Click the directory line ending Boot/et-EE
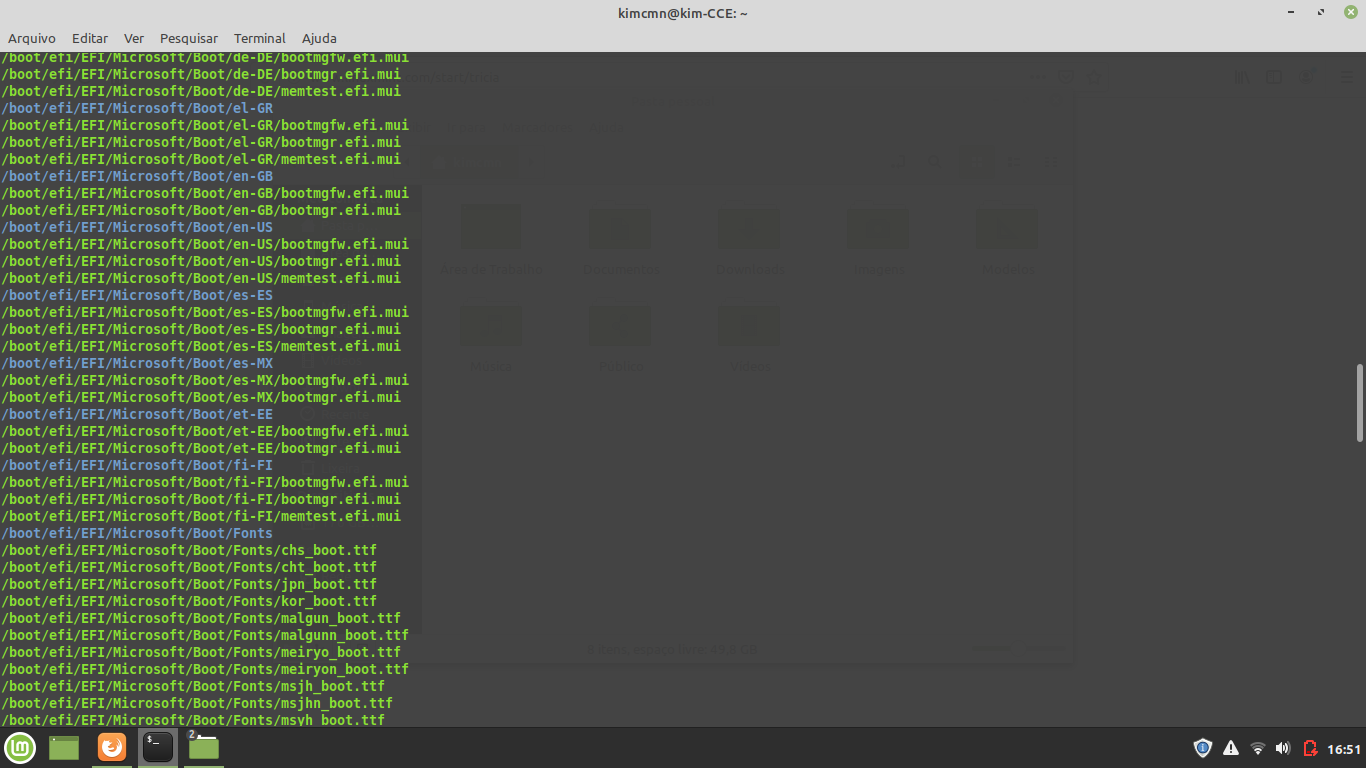The image size is (1366, 768). (x=137, y=414)
